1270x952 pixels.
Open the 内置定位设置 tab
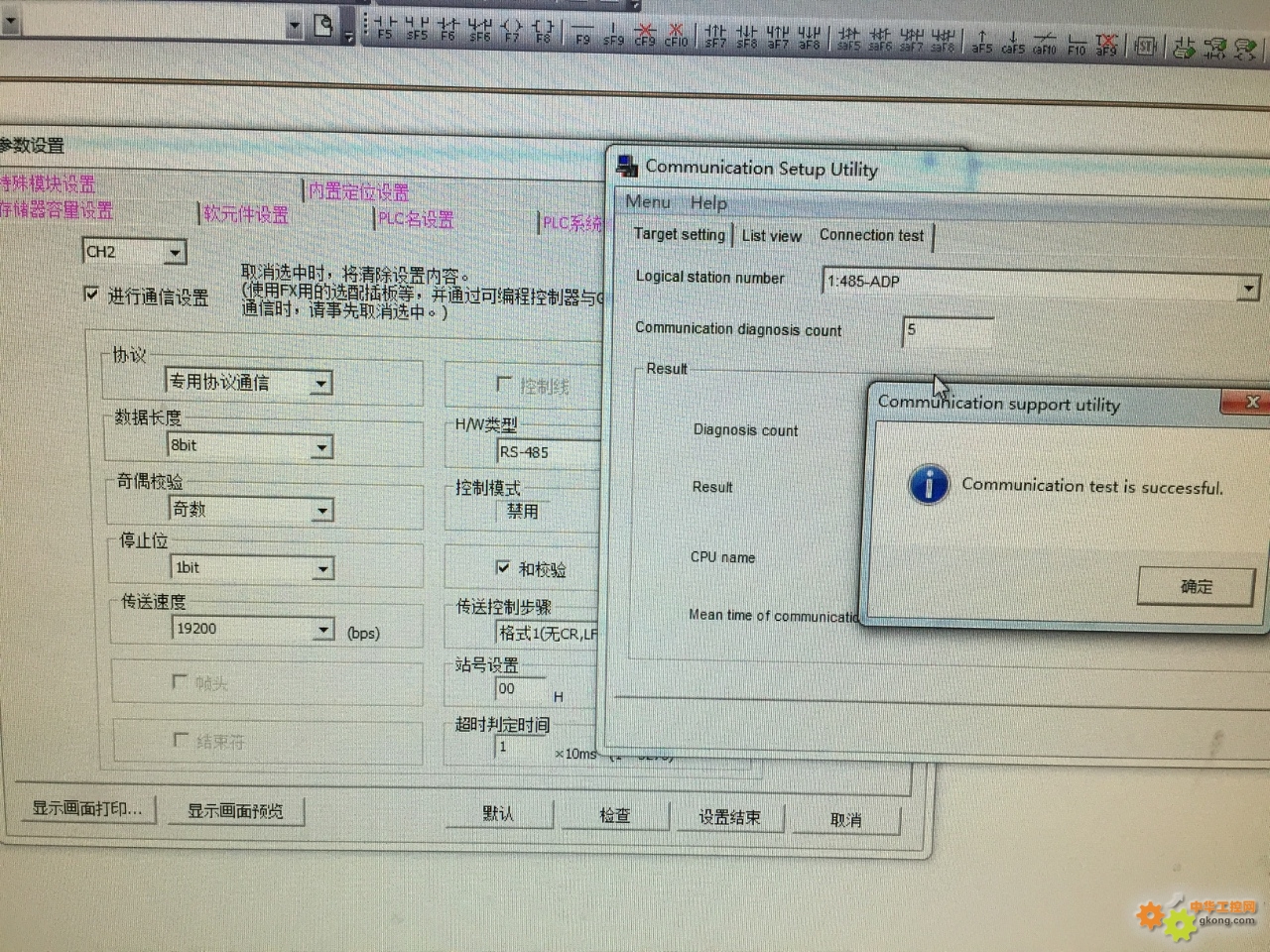click(358, 191)
